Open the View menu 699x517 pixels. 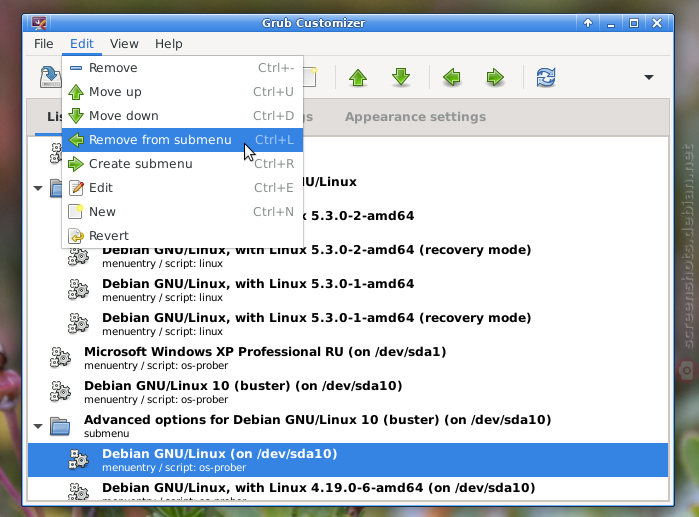pyautogui.click(x=124, y=44)
